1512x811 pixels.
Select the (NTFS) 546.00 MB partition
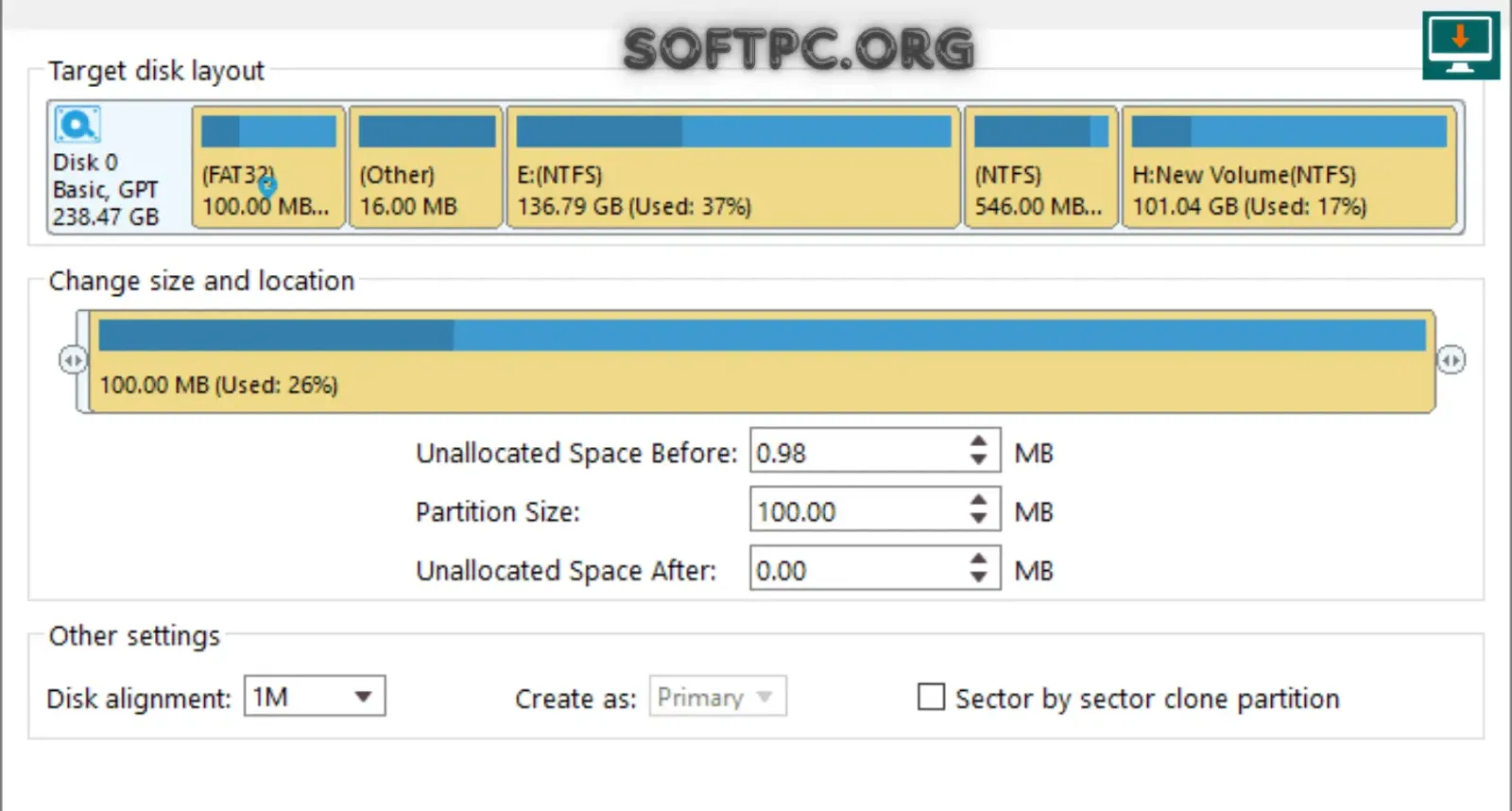point(1040,166)
